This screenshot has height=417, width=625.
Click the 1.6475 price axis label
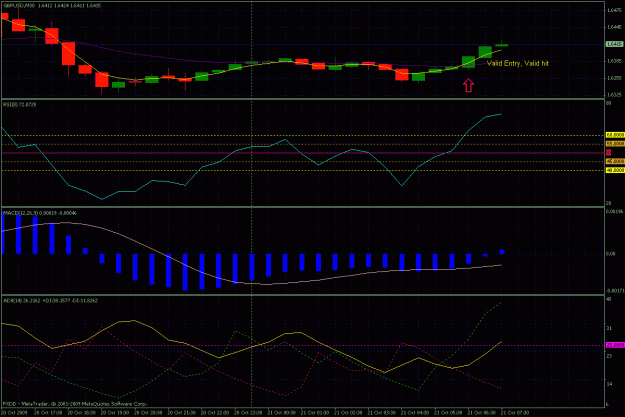[x=614, y=10]
